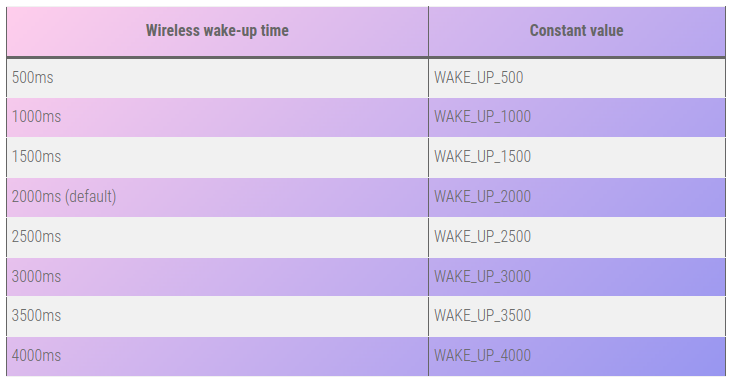Click the word default in the 2000ms row
733x383 pixels.
point(90,196)
